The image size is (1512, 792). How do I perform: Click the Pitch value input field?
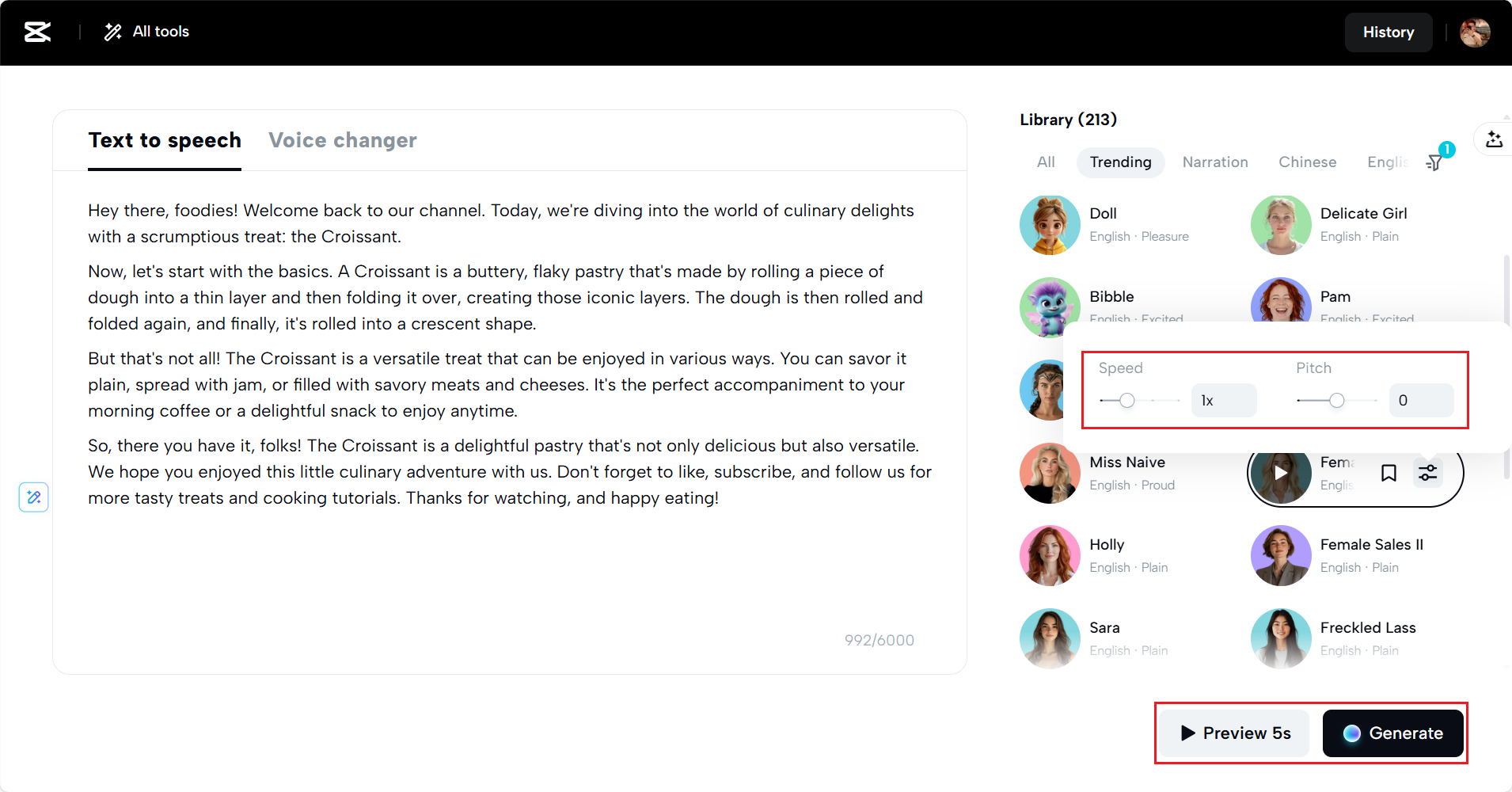[x=1421, y=401]
